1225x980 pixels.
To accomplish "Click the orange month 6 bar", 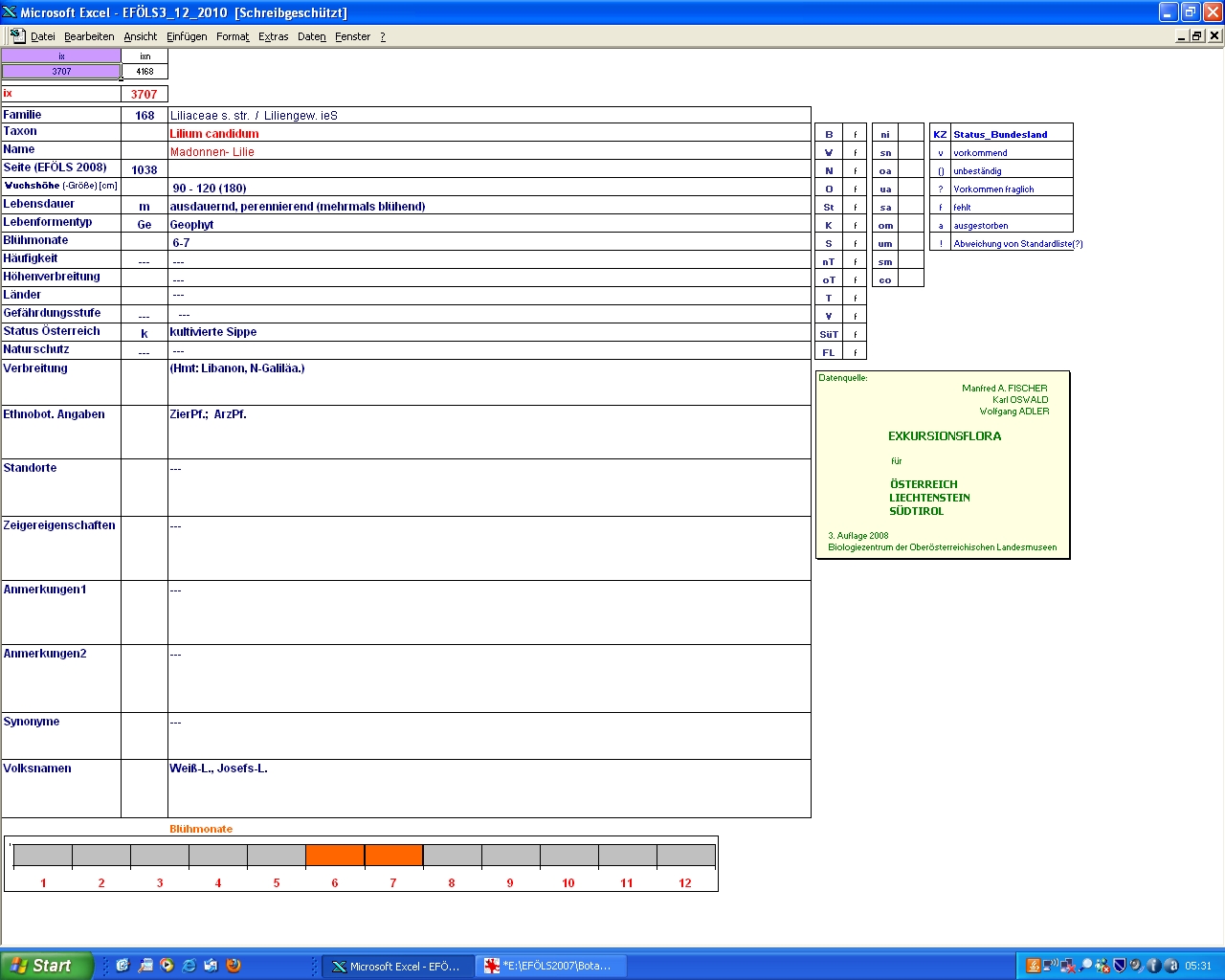I will [x=335, y=856].
